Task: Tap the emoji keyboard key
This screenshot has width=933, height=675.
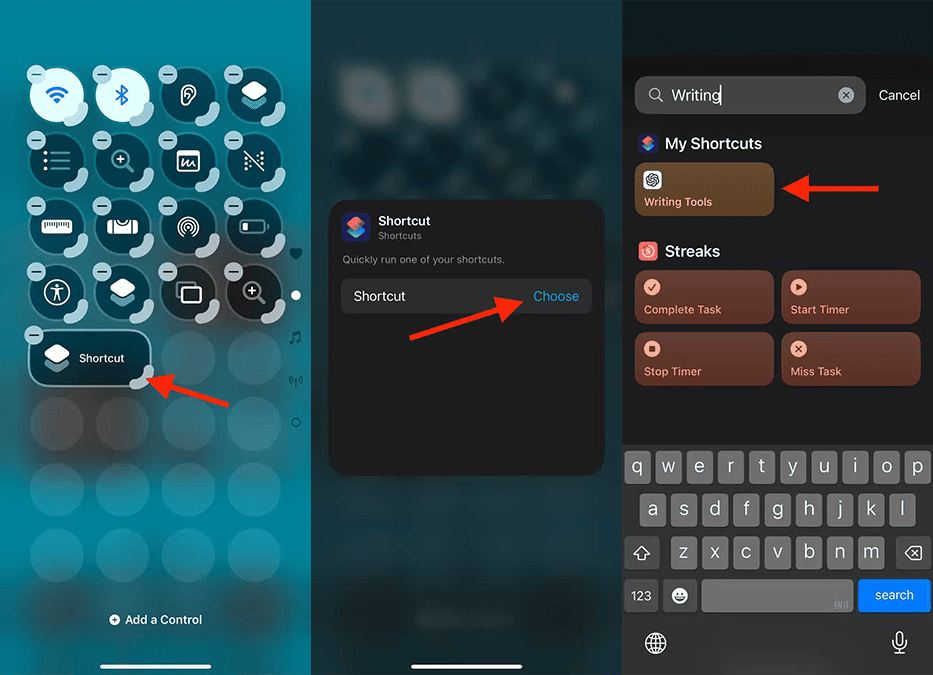Action: click(x=680, y=595)
